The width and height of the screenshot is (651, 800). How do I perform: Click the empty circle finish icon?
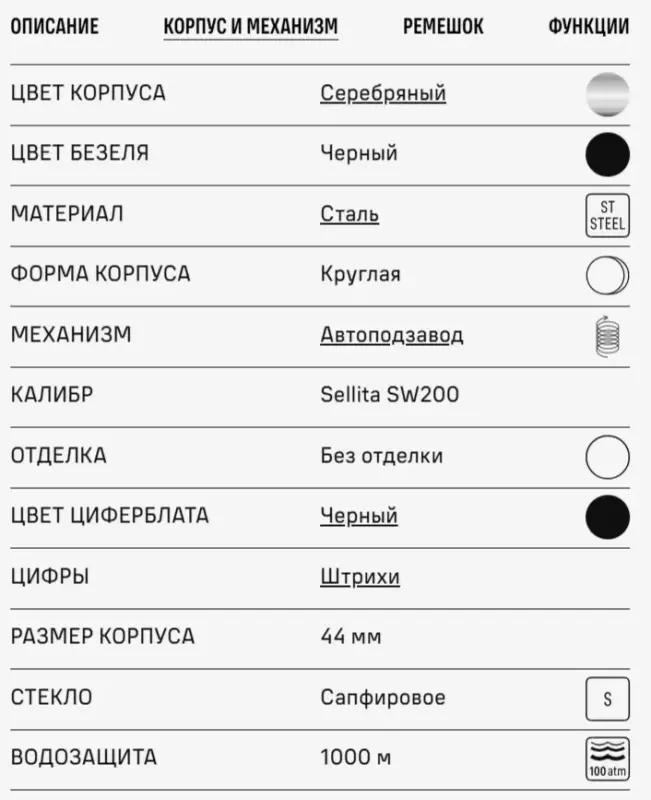(607, 457)
